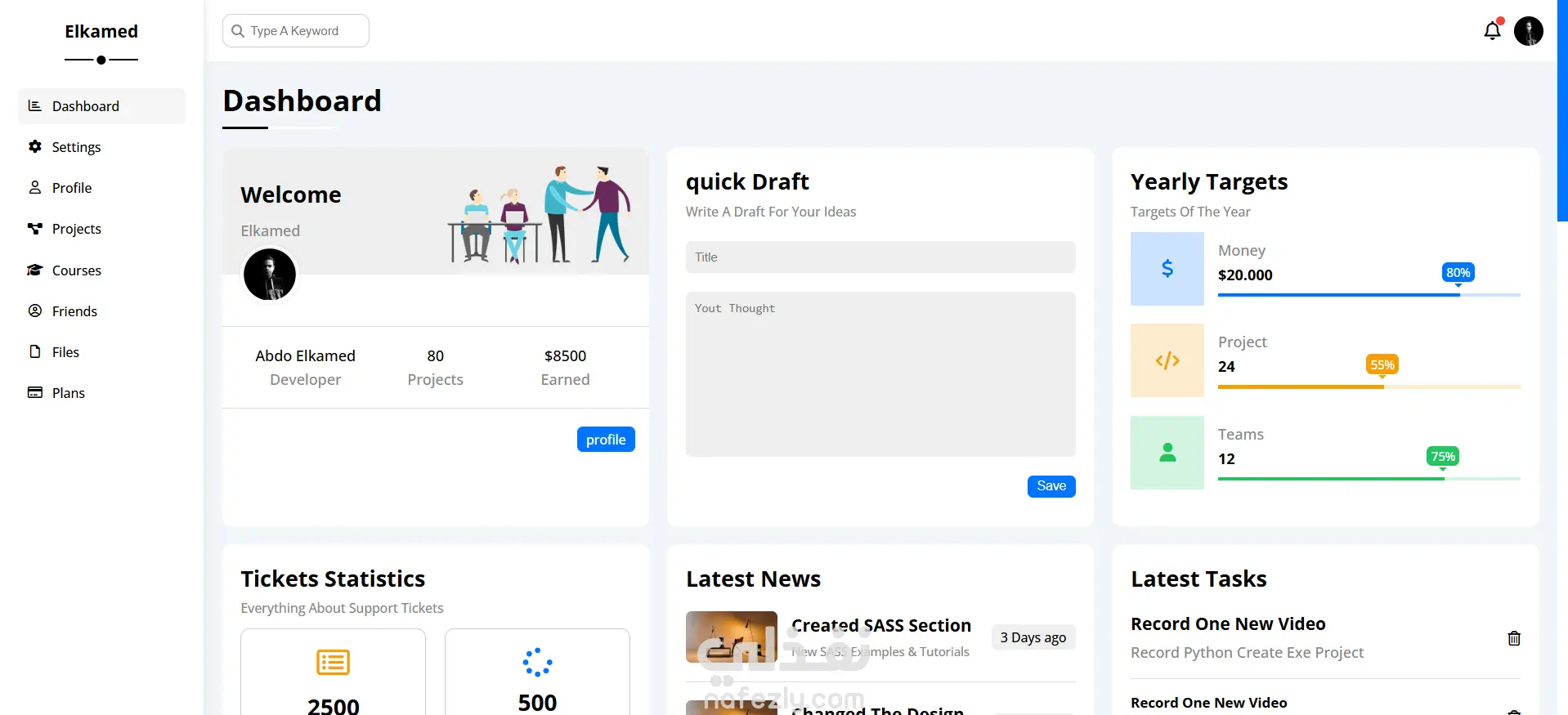Viewport: 1568px width, 715px height.
Task: Save the quick draft
Action: pos(1051,486)
